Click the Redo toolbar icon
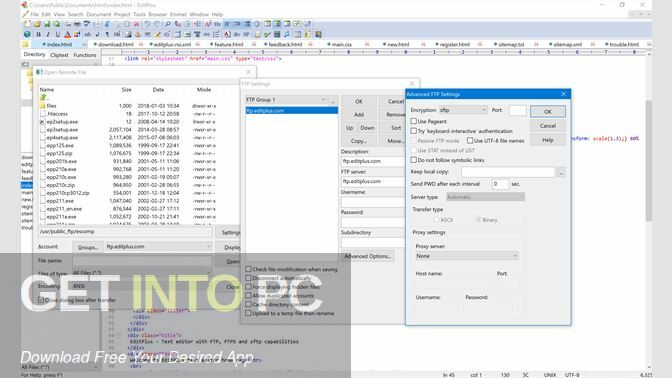 click(x=157, y=24)
